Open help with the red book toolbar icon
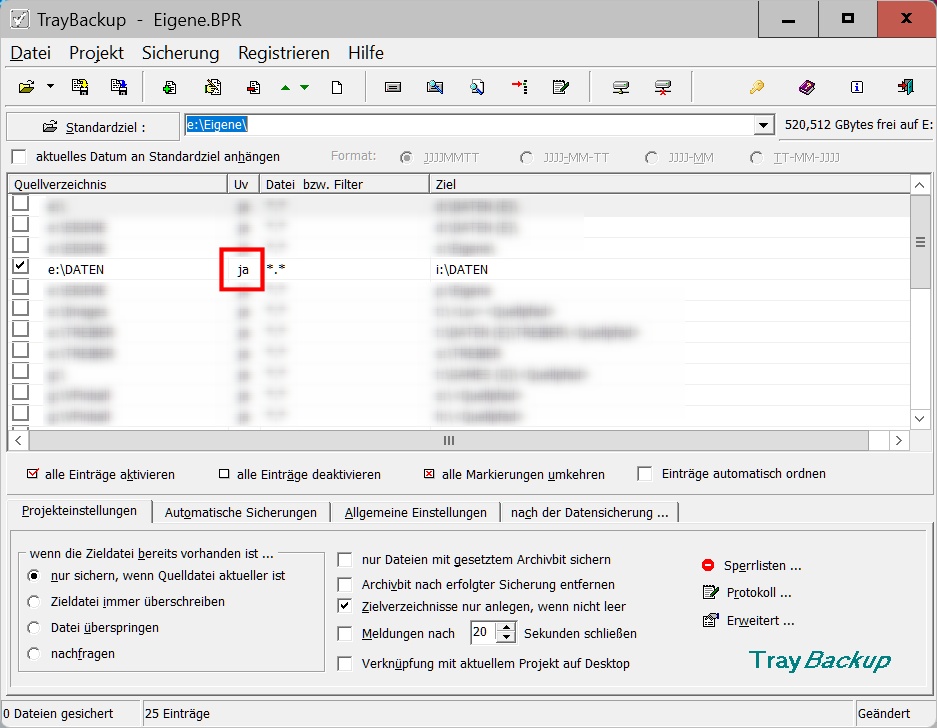Viewport: 937px width, 728px height. pyautogui.click(x=808, y=87)
